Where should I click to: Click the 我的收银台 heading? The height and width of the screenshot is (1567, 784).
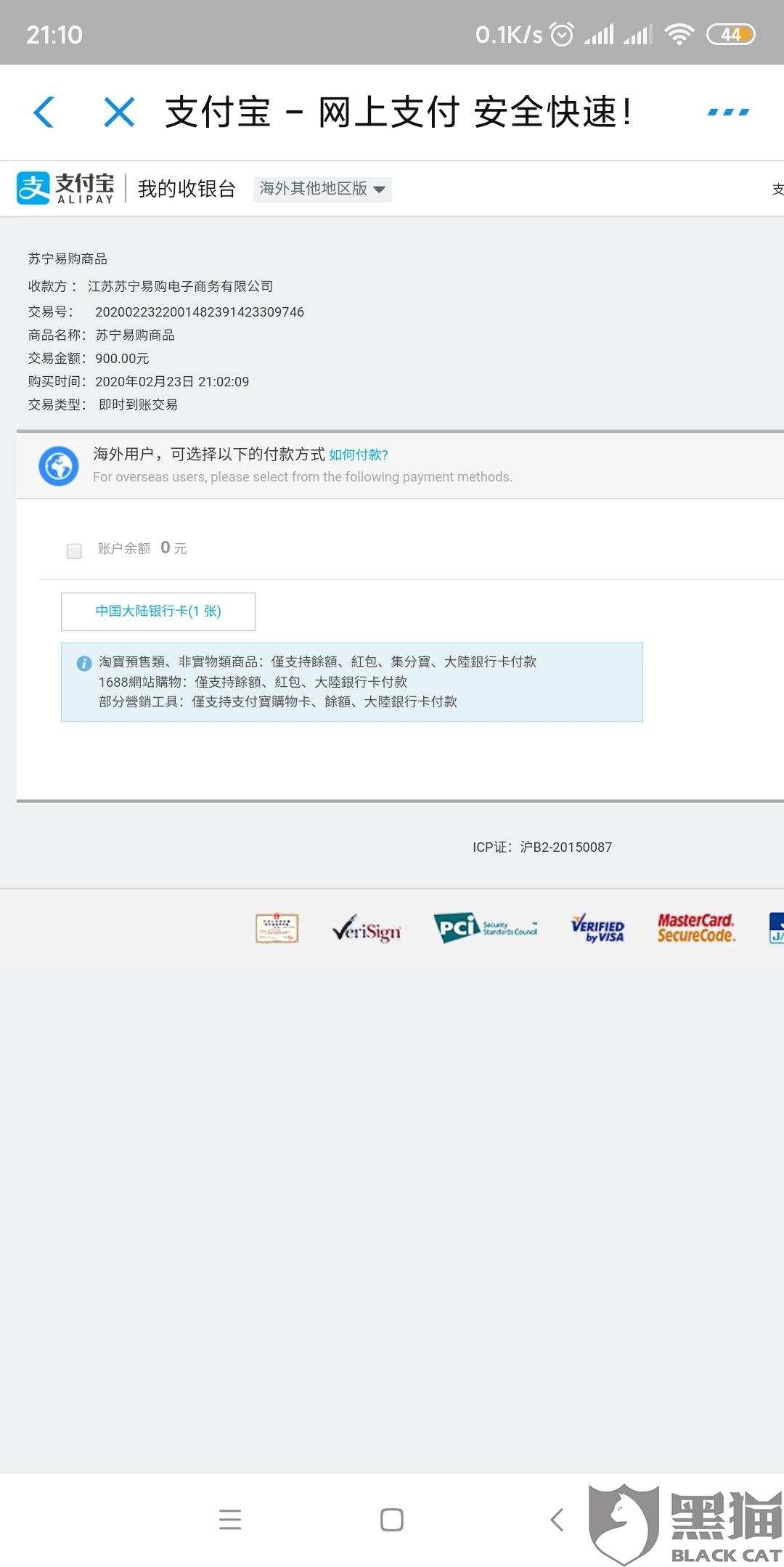click(x=187, y=189)
